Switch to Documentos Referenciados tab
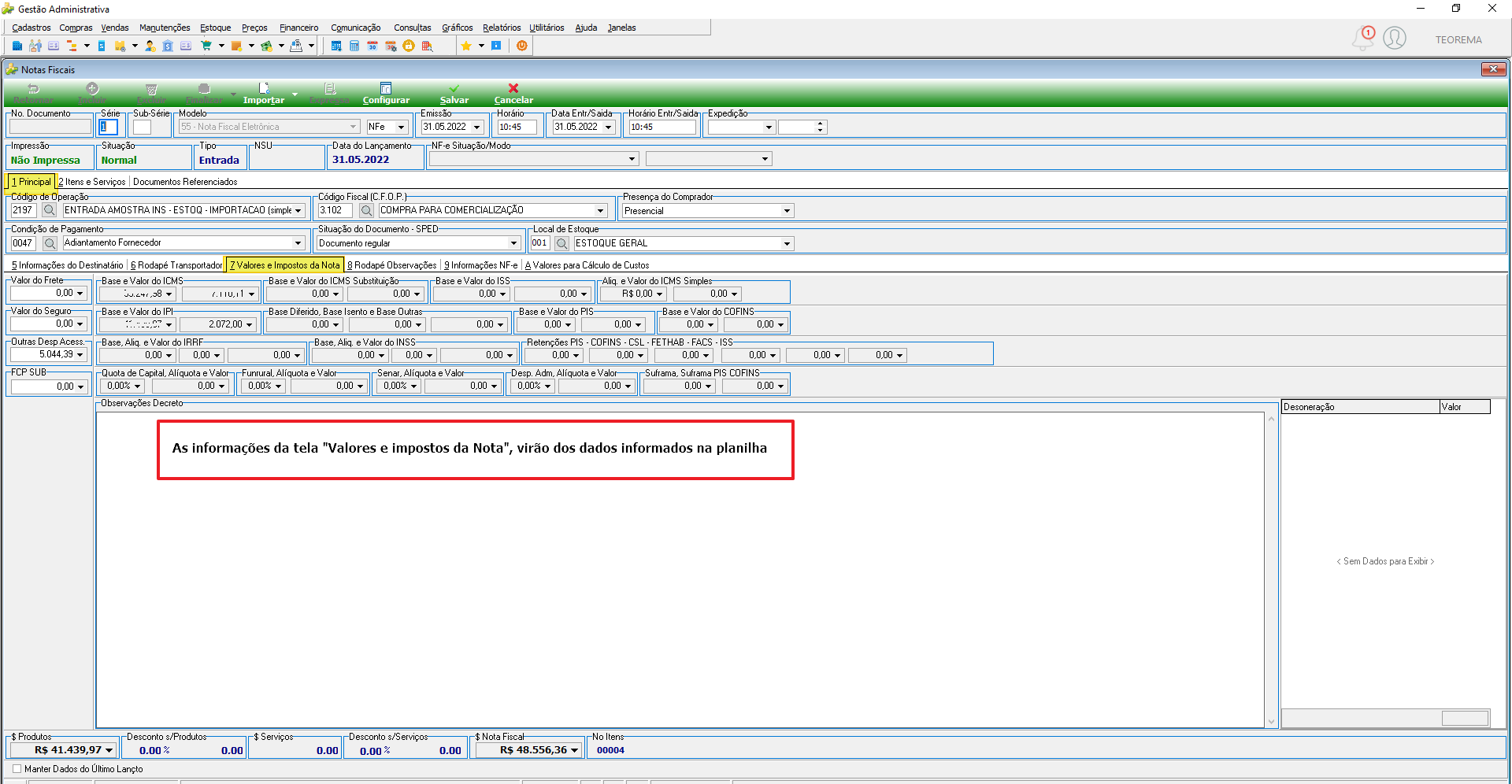The height and width of the screenshot is (784, 1512). (x=185, y=182)
